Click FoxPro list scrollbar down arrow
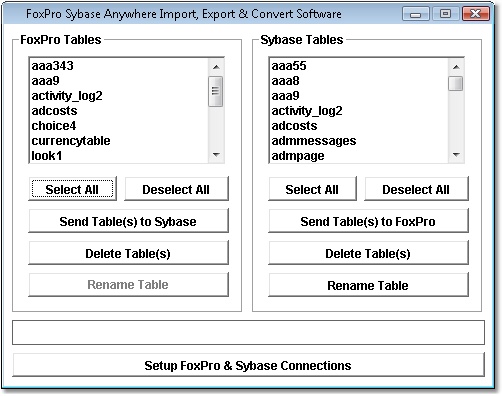 click(216, 154)
